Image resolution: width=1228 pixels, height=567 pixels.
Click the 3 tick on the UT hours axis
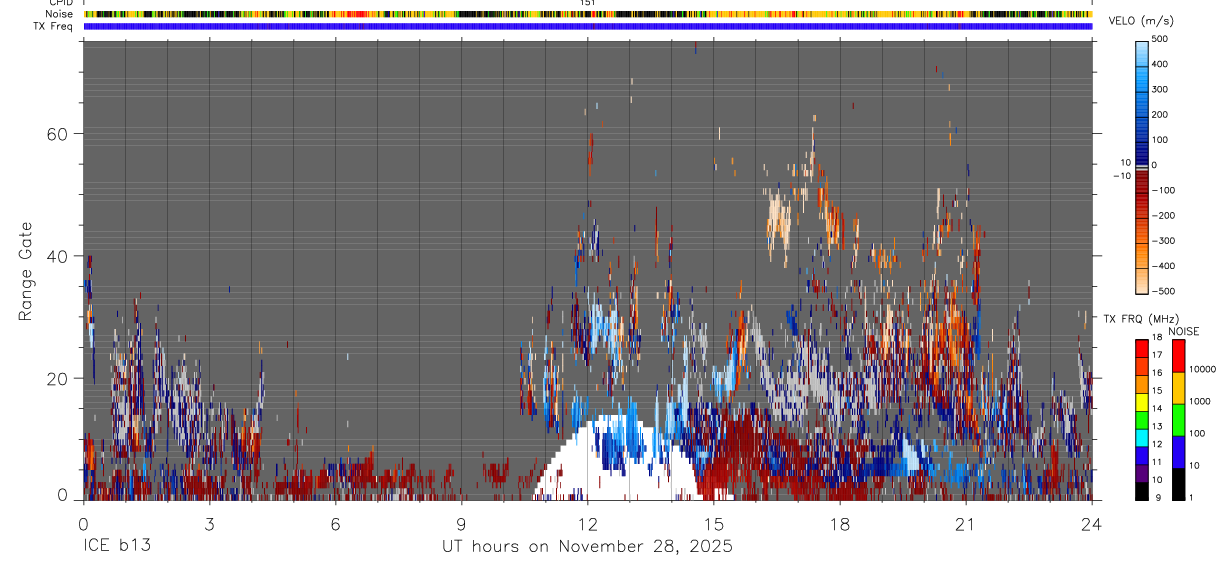coord(209,524)
